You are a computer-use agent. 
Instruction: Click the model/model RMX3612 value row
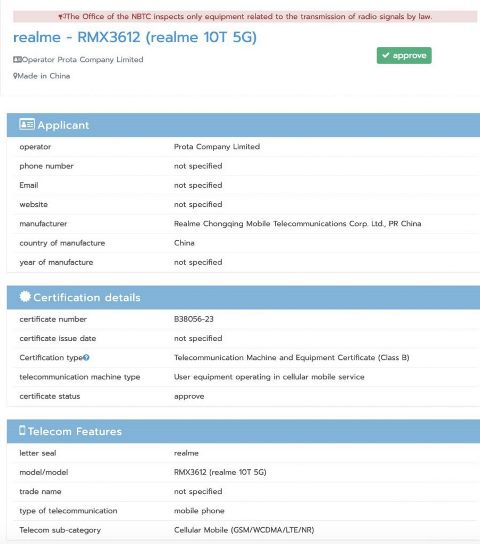pyautogui.click(x=243, y=472)
